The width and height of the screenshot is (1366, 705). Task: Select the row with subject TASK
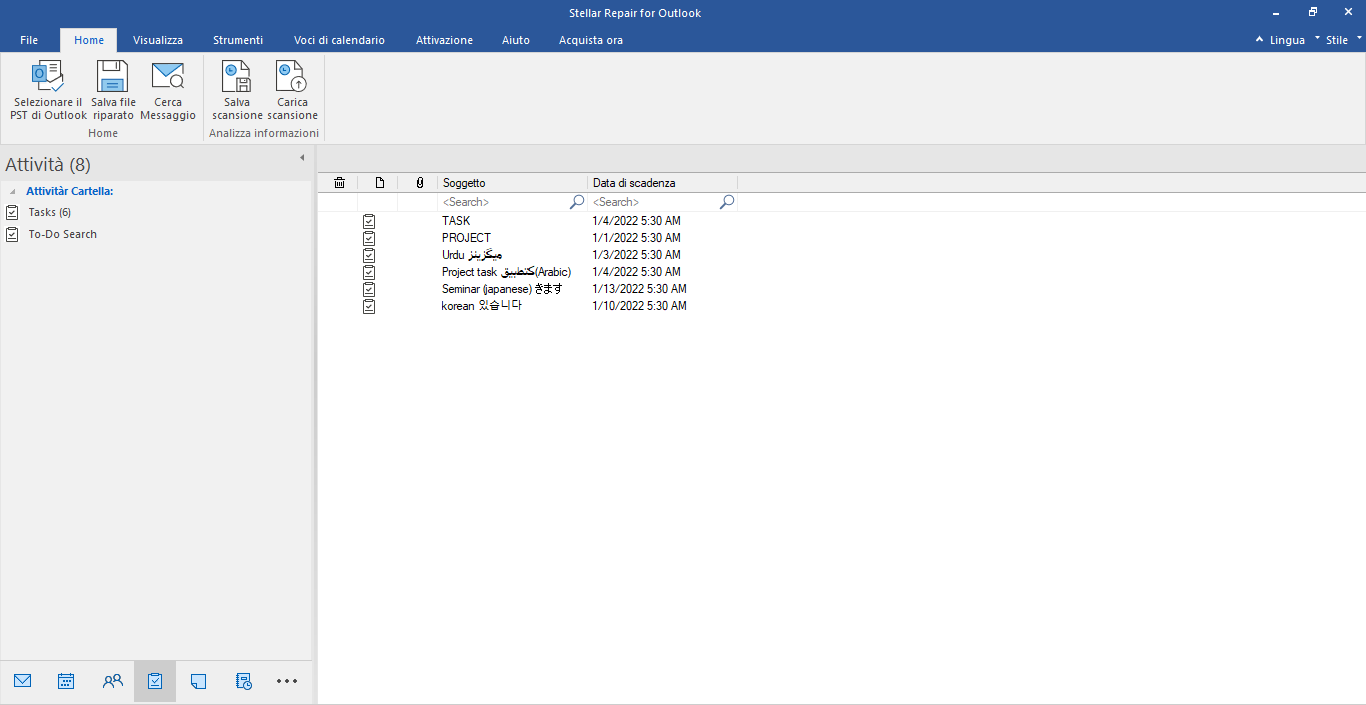(x=456, y=221)
